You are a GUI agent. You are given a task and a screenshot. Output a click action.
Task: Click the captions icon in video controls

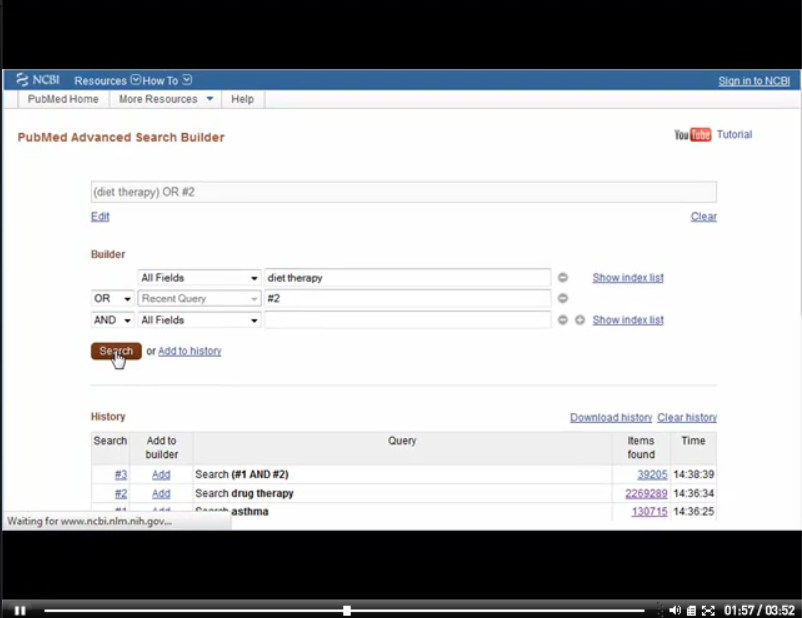pos(691,610)
